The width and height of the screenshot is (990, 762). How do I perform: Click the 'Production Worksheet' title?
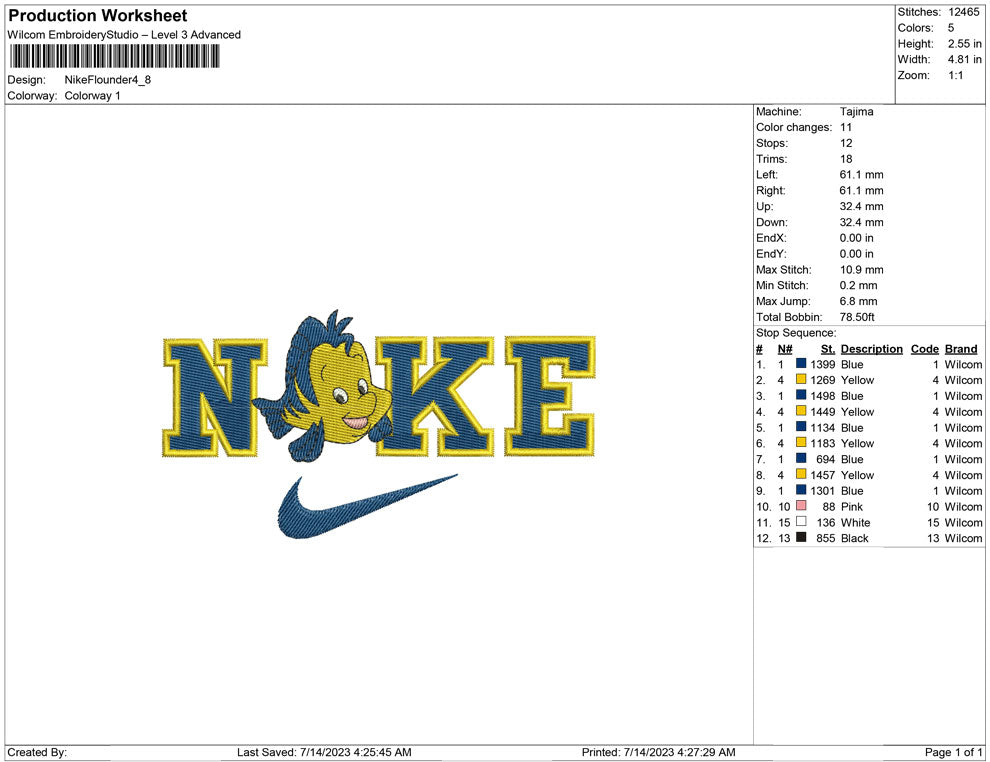pos(98,16)
